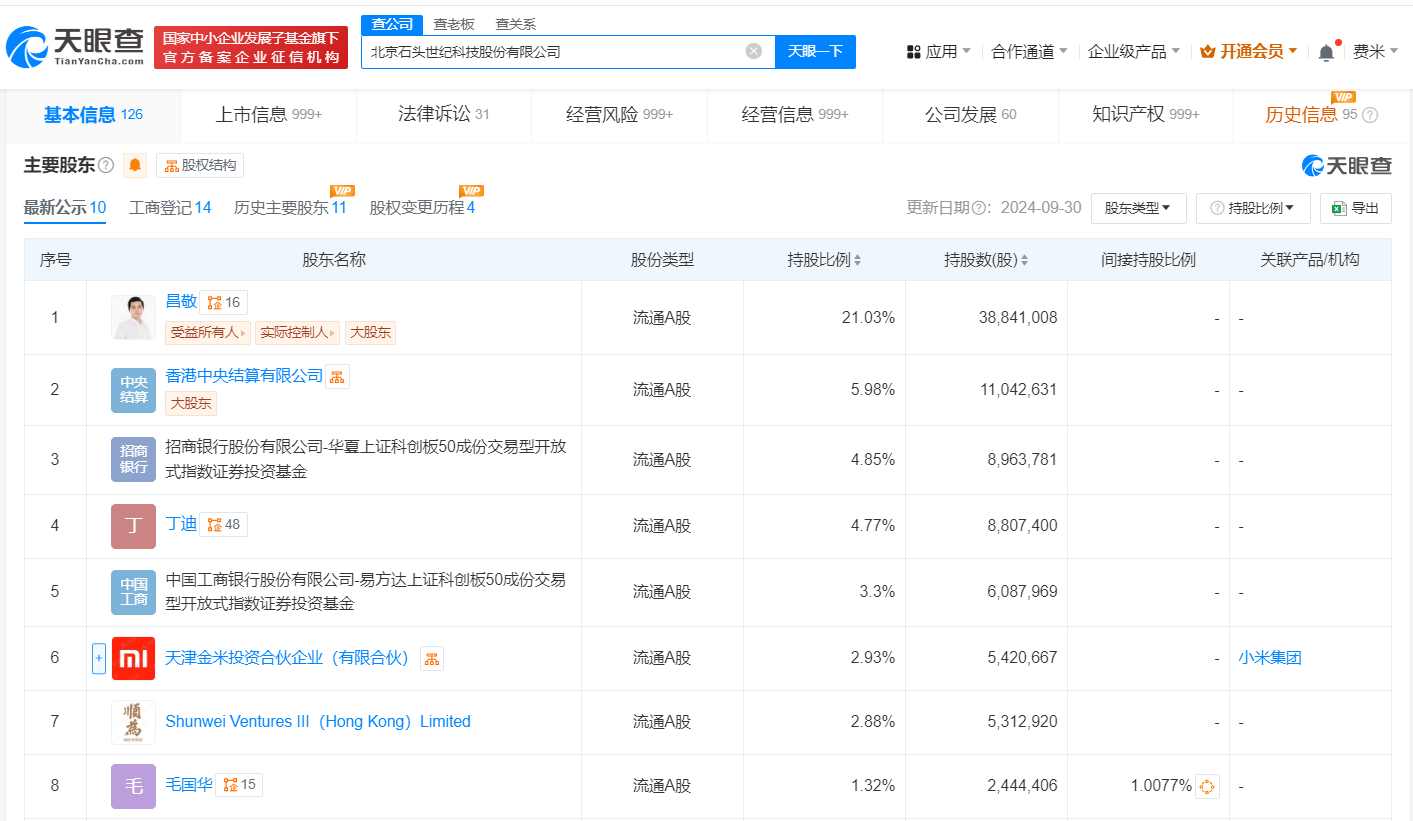Click the Shunwei 顺为 logo

click(x=133, y=722)
